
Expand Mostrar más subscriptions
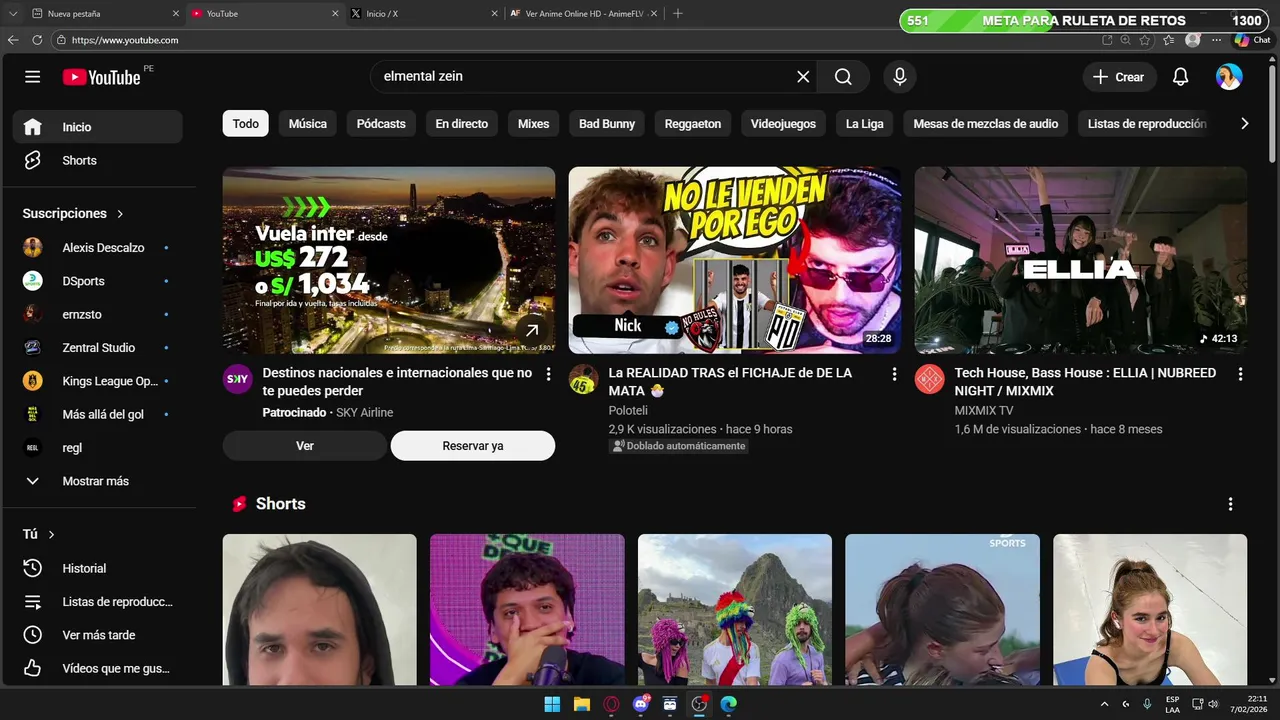97,481
